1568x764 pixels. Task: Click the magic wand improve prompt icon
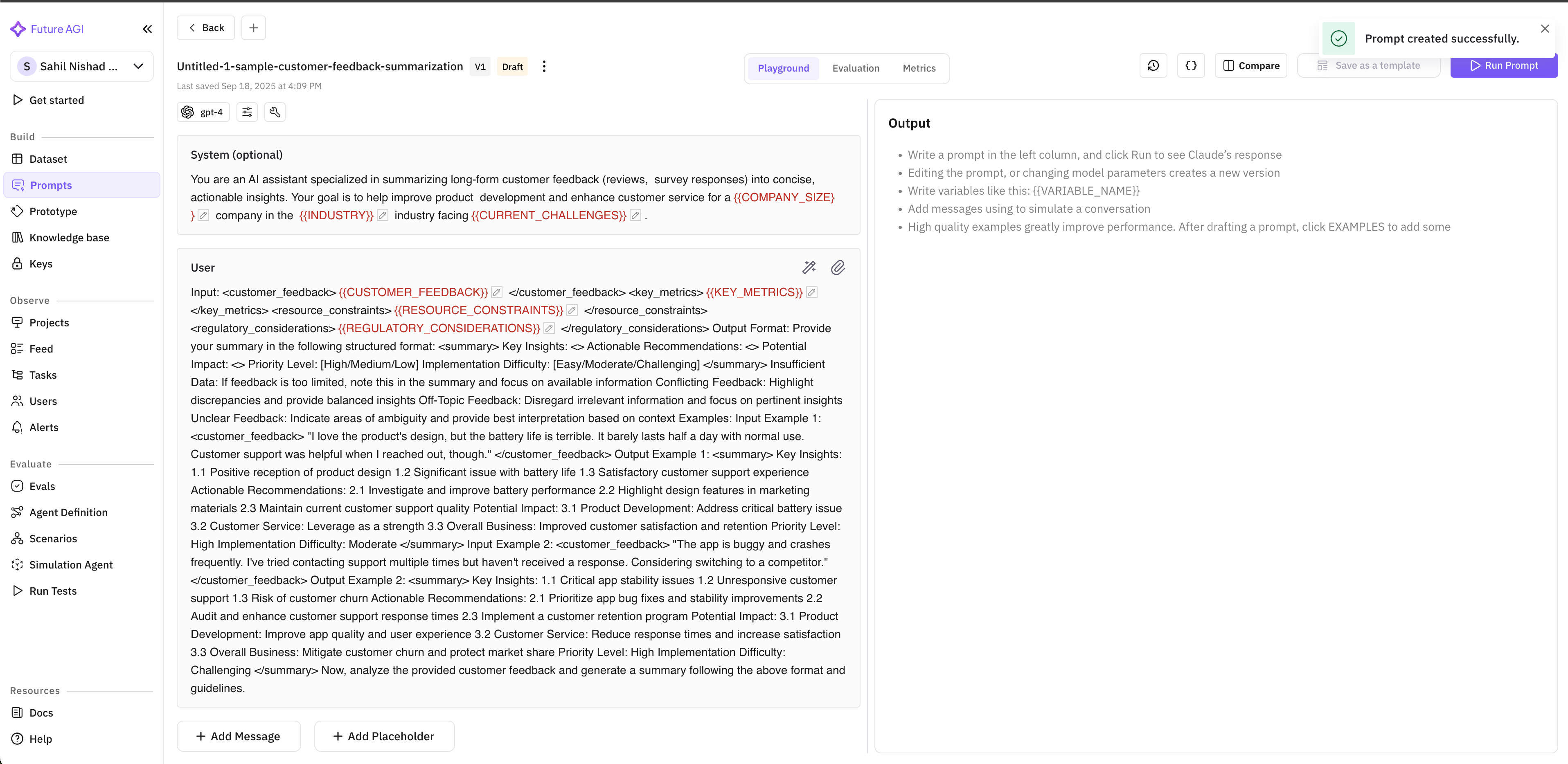pyautogui.click(x=809, y=267)
